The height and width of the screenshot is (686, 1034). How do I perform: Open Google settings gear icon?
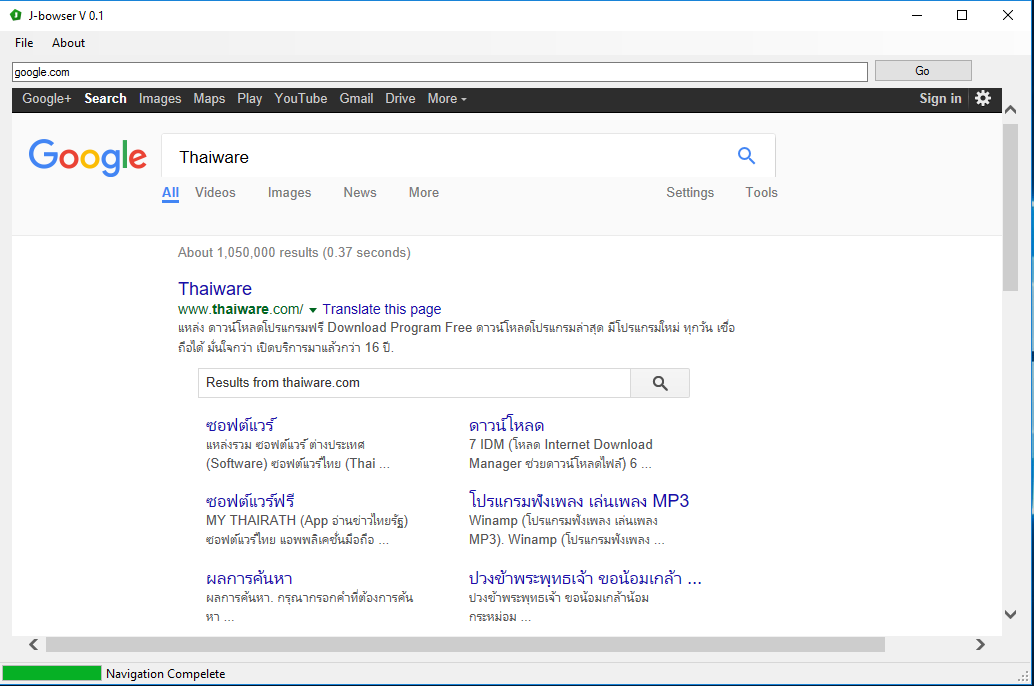coord(983,98)
